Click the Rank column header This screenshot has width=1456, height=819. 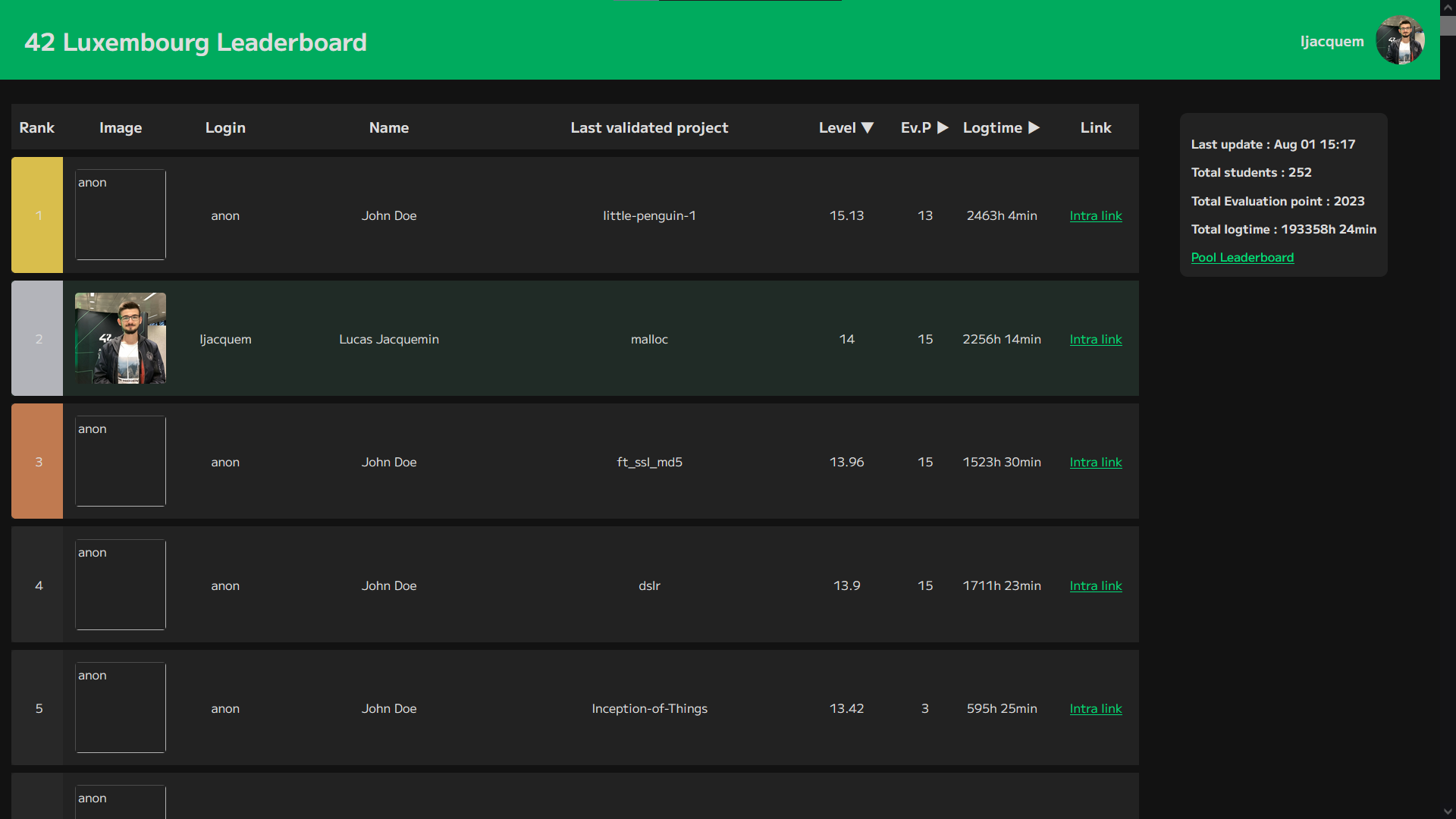tap(37, 128)
